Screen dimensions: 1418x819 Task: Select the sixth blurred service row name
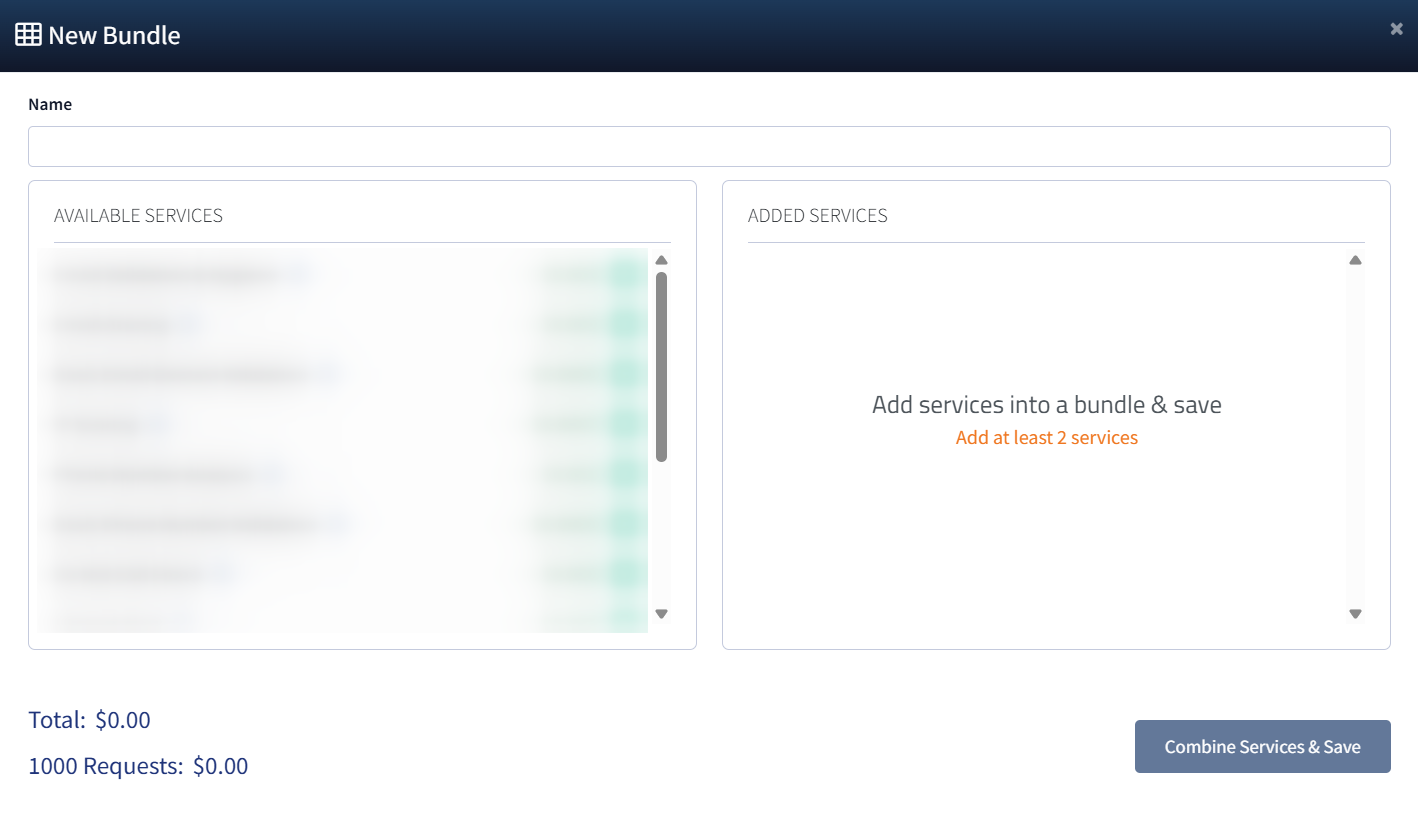(x=180, y=524)
